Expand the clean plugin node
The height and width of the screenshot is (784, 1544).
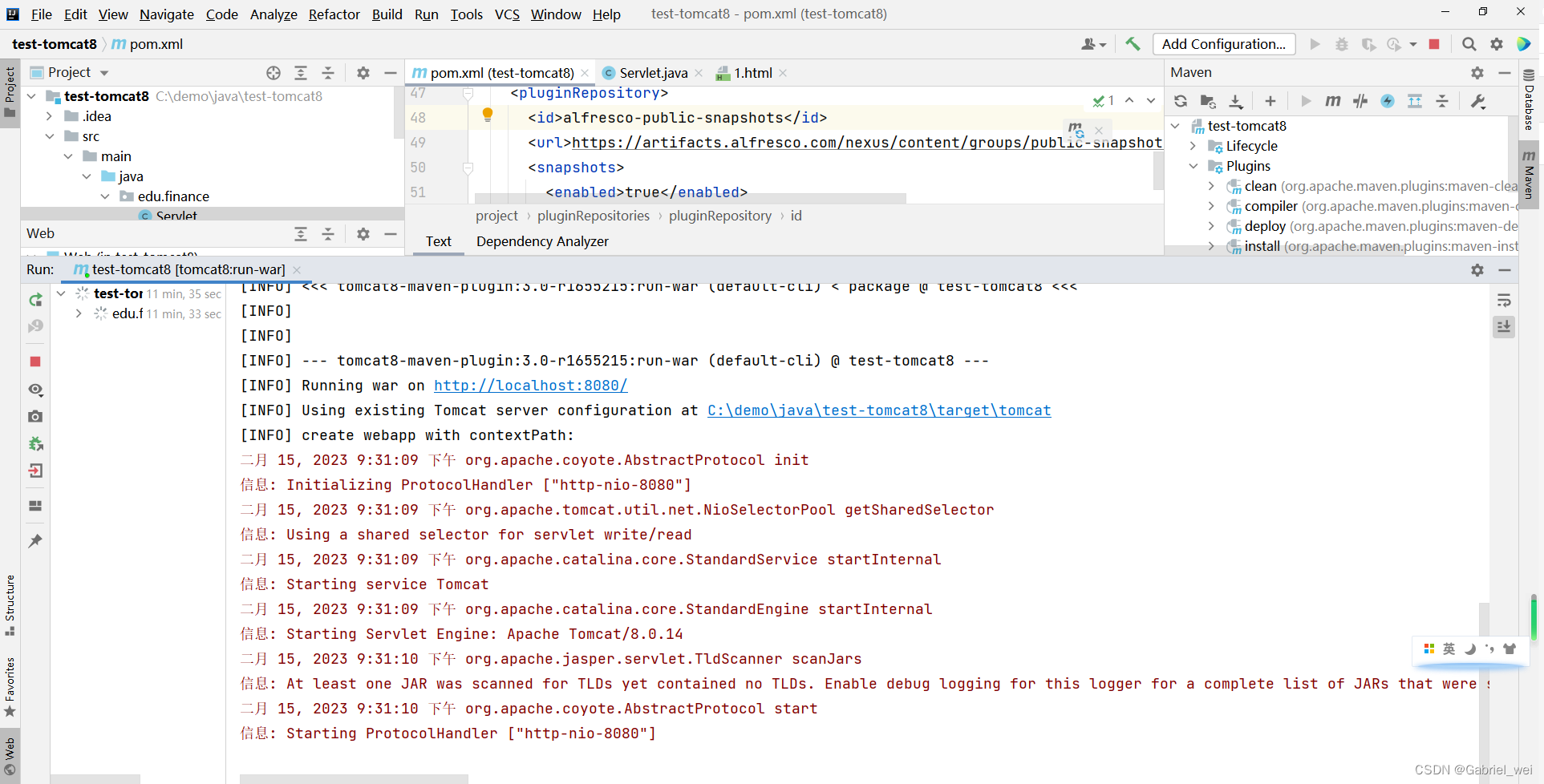point(1211,186)
